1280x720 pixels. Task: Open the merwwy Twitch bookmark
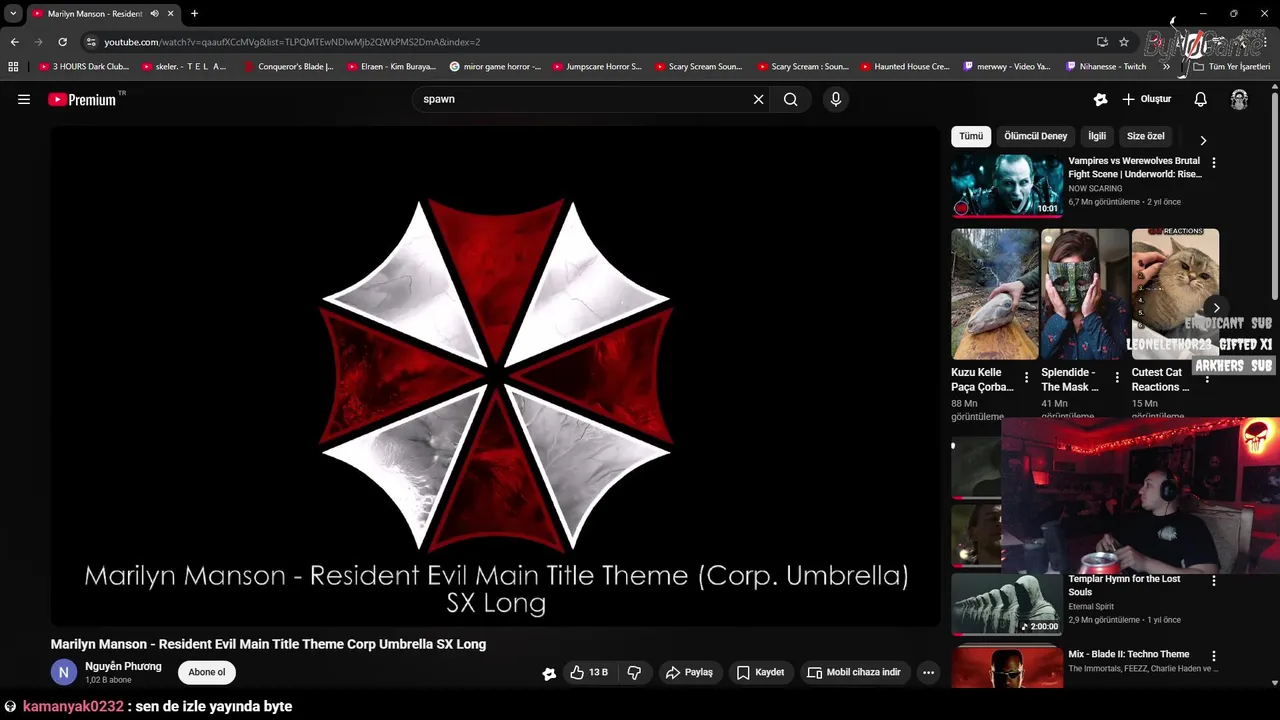pos(1007,66)
